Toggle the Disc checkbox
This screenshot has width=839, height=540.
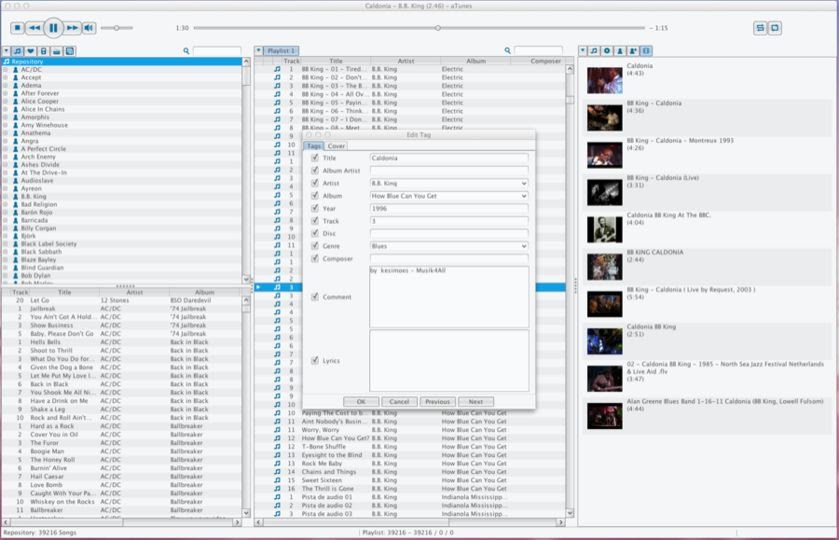315,233
